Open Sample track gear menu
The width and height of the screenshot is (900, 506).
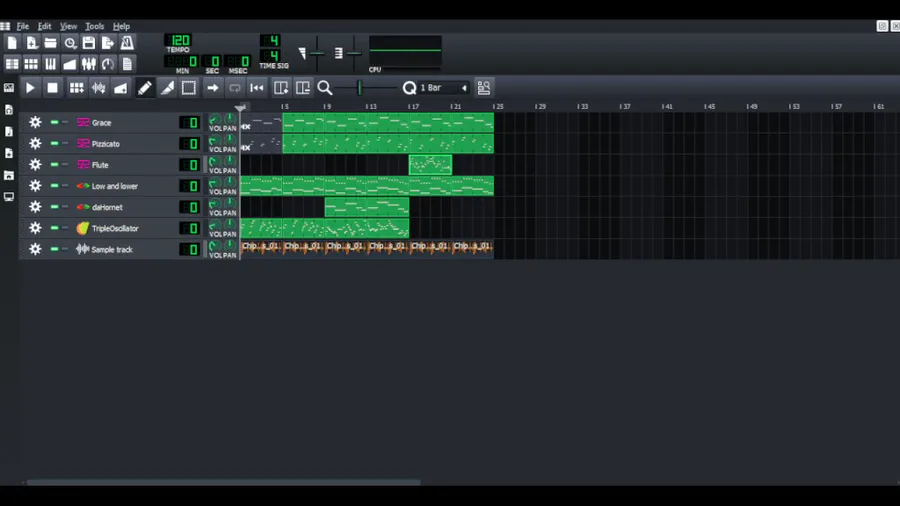click(35, 250)
